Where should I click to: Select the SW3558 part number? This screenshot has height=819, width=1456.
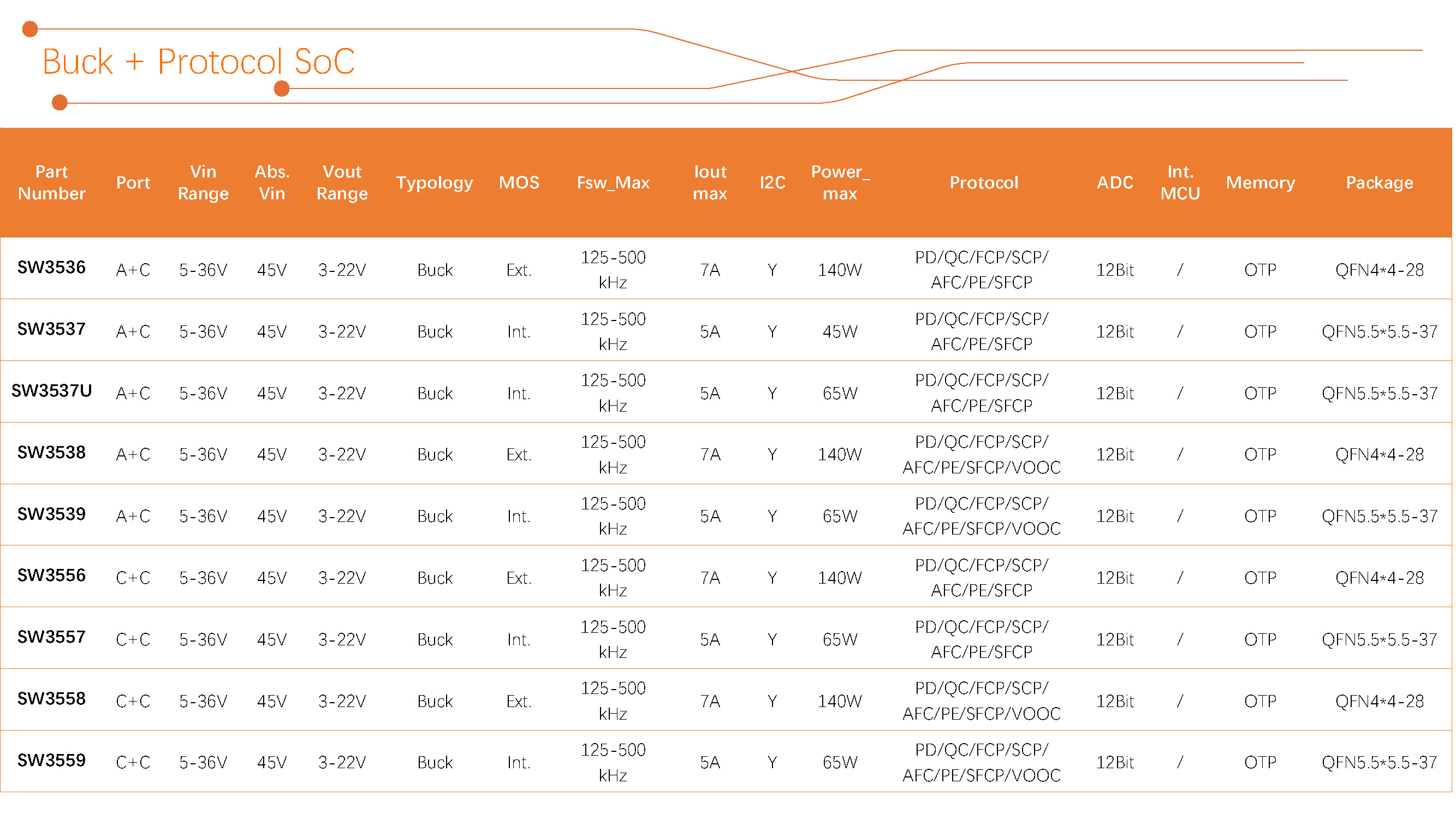(x=51, y=699)
